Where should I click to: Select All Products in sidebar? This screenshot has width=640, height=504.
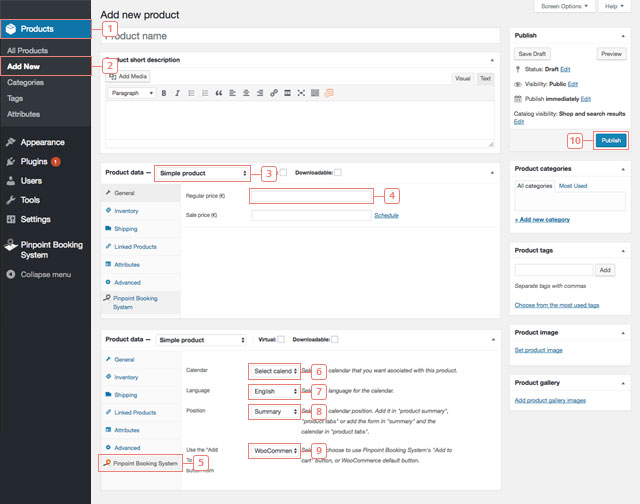pos(27,51)
